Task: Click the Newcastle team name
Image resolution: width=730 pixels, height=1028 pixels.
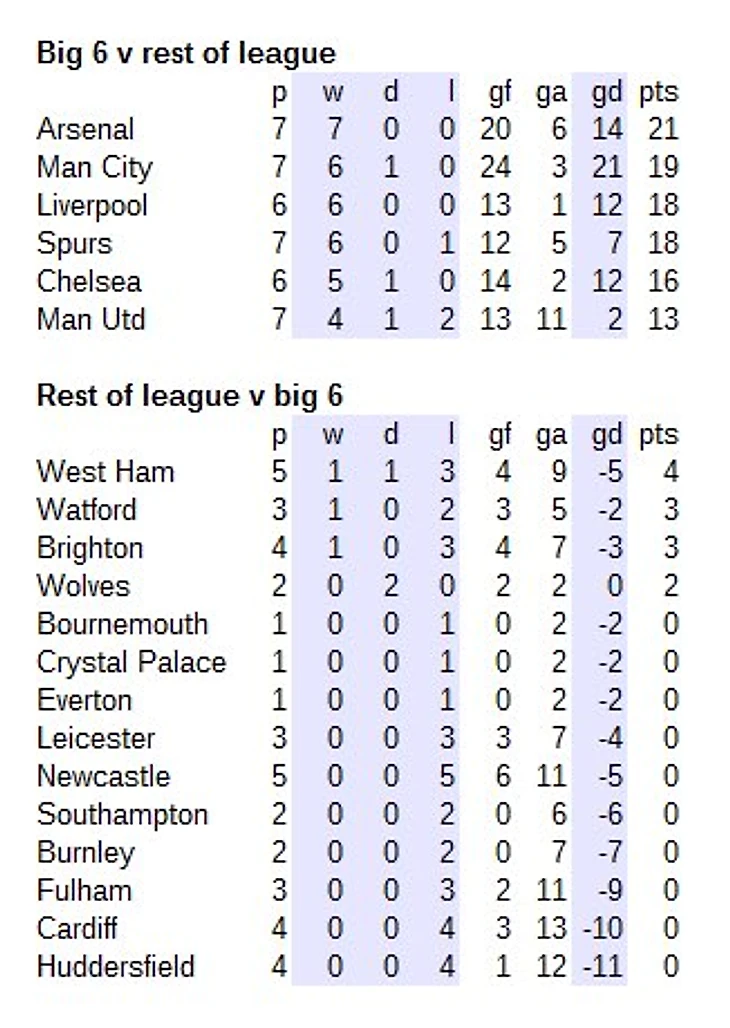Action: click(103, 776)
